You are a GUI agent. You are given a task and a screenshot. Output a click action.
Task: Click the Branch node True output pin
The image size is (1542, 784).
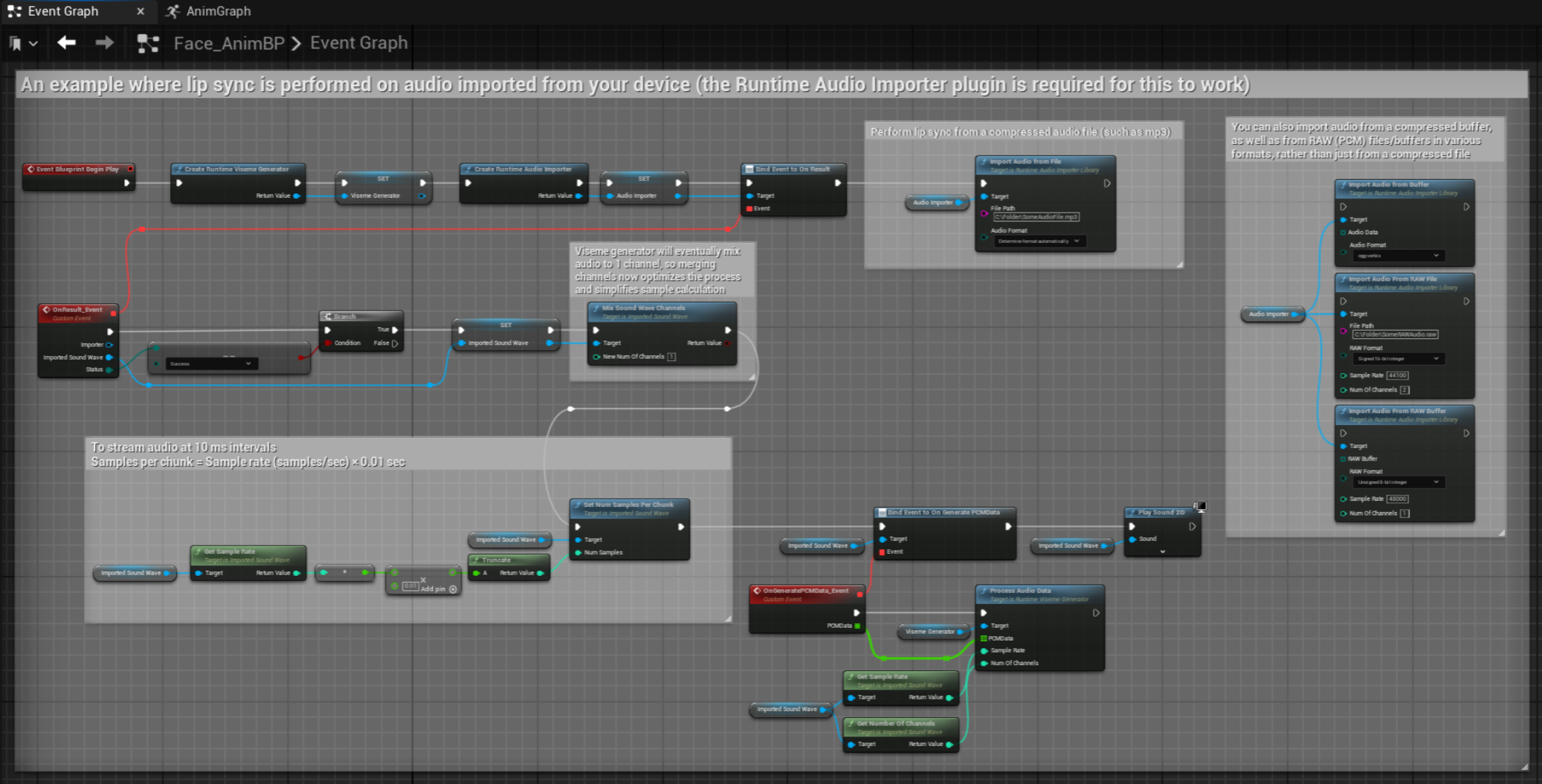click(395, 329)
